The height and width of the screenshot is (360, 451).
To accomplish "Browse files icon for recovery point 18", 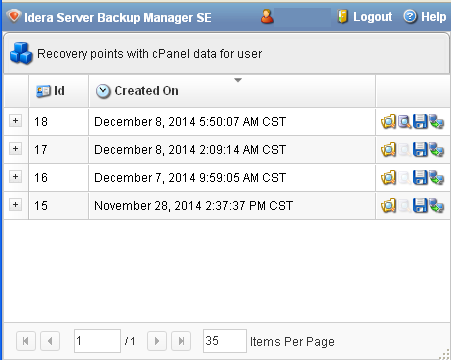I will click(x=388, y=122).
